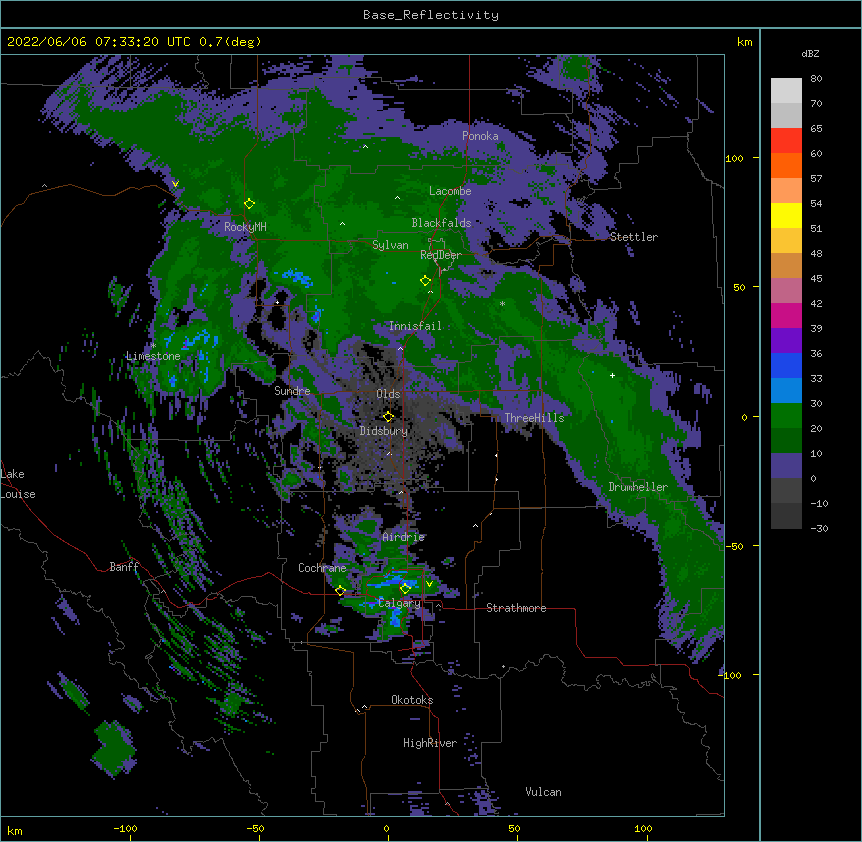Click the dBZ legend heading
862x842 pixels.
[810, 53]
